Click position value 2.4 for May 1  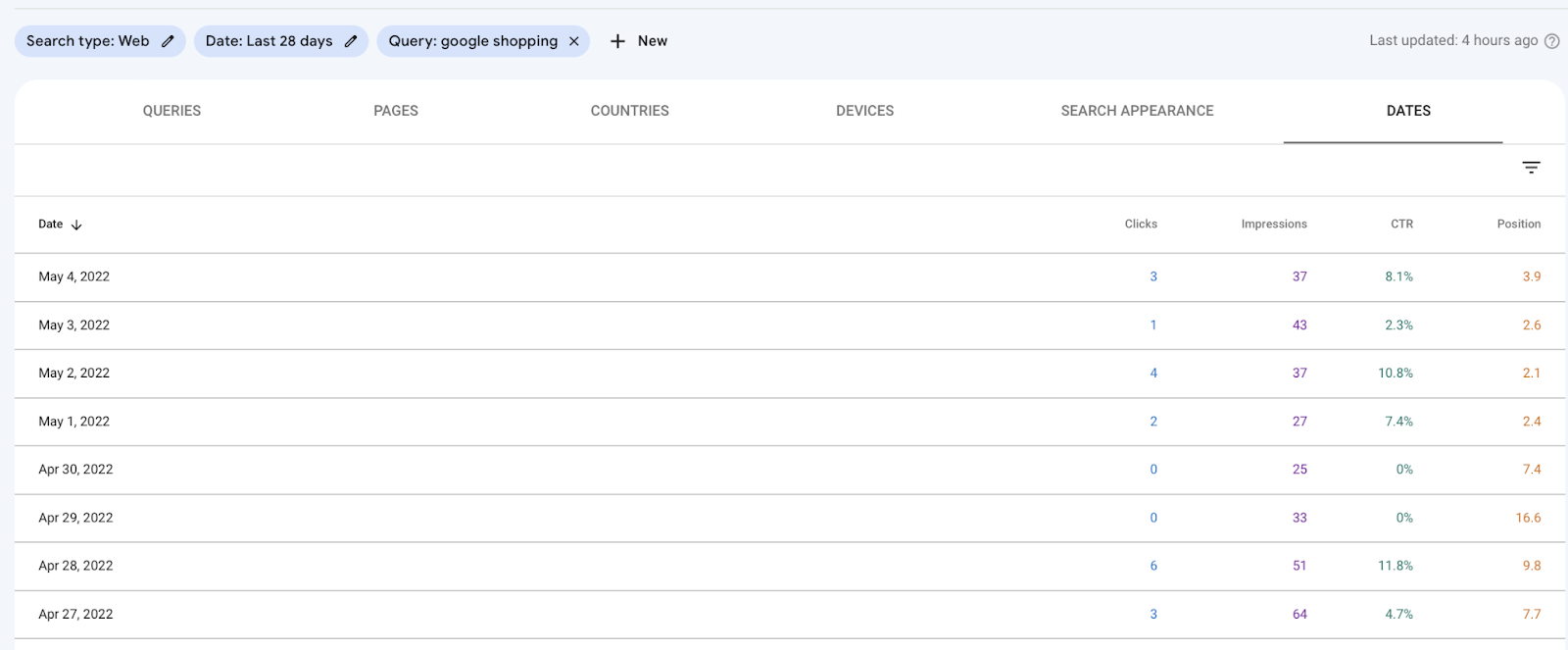click(x=1532, y=422)
